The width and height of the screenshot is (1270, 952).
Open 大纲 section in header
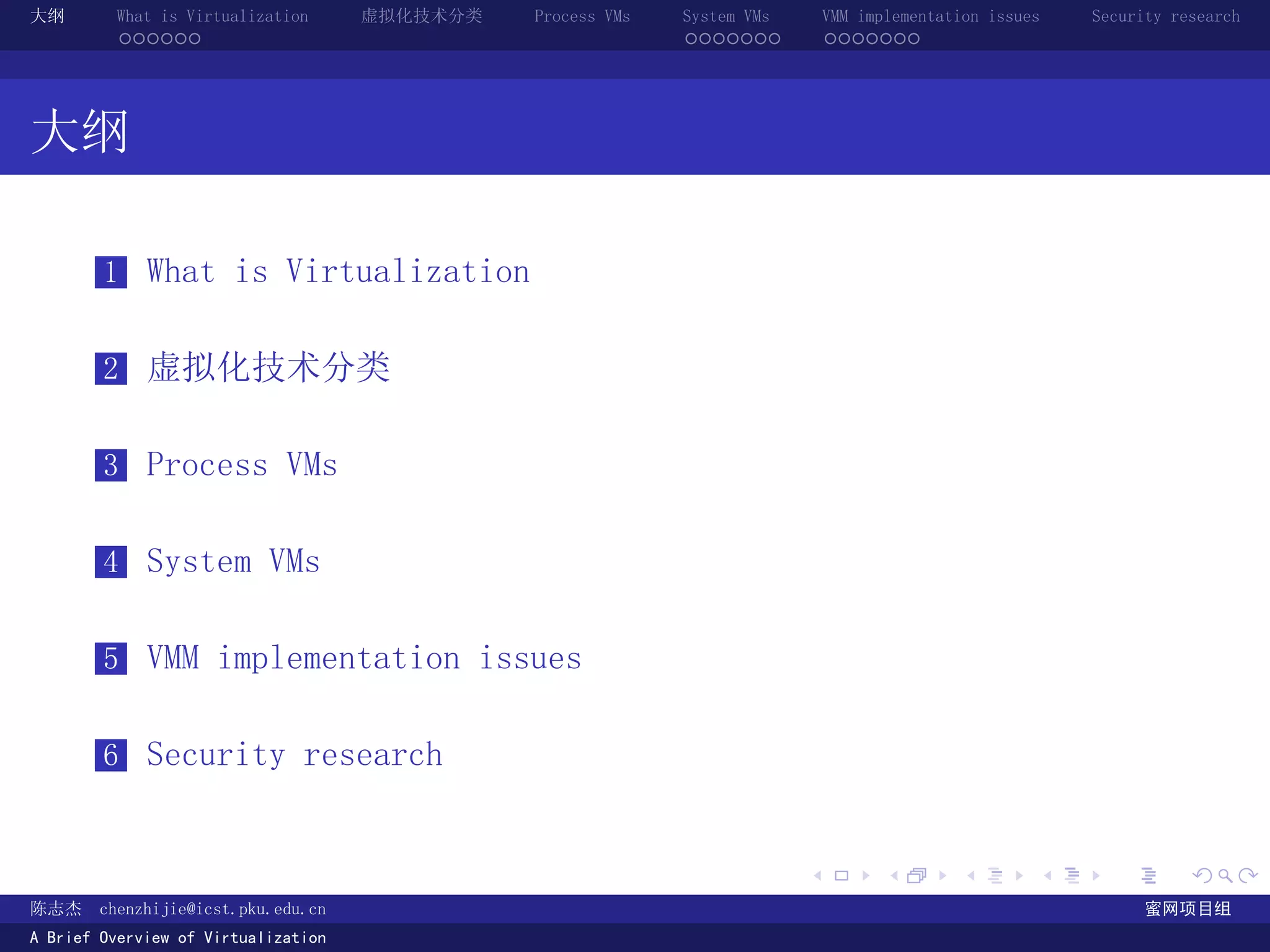(x=47, y=15)
